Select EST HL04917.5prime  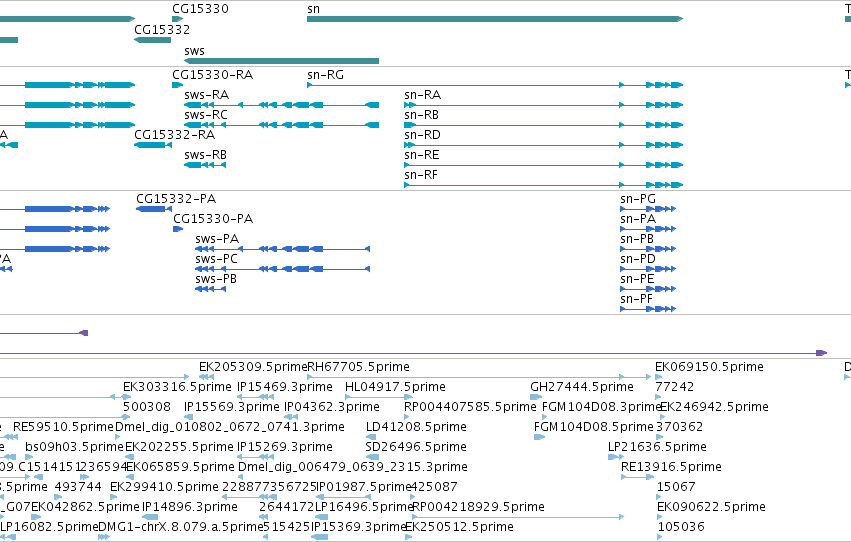click(x=379, y=397)
